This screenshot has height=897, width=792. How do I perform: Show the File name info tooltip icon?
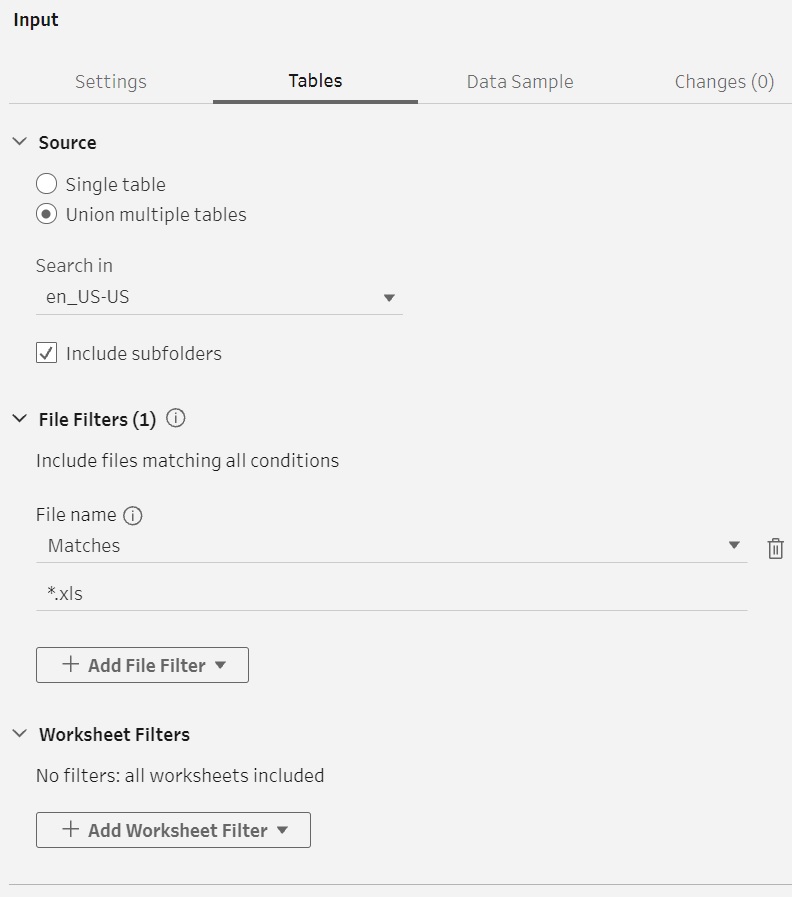[x=133, y=515]
